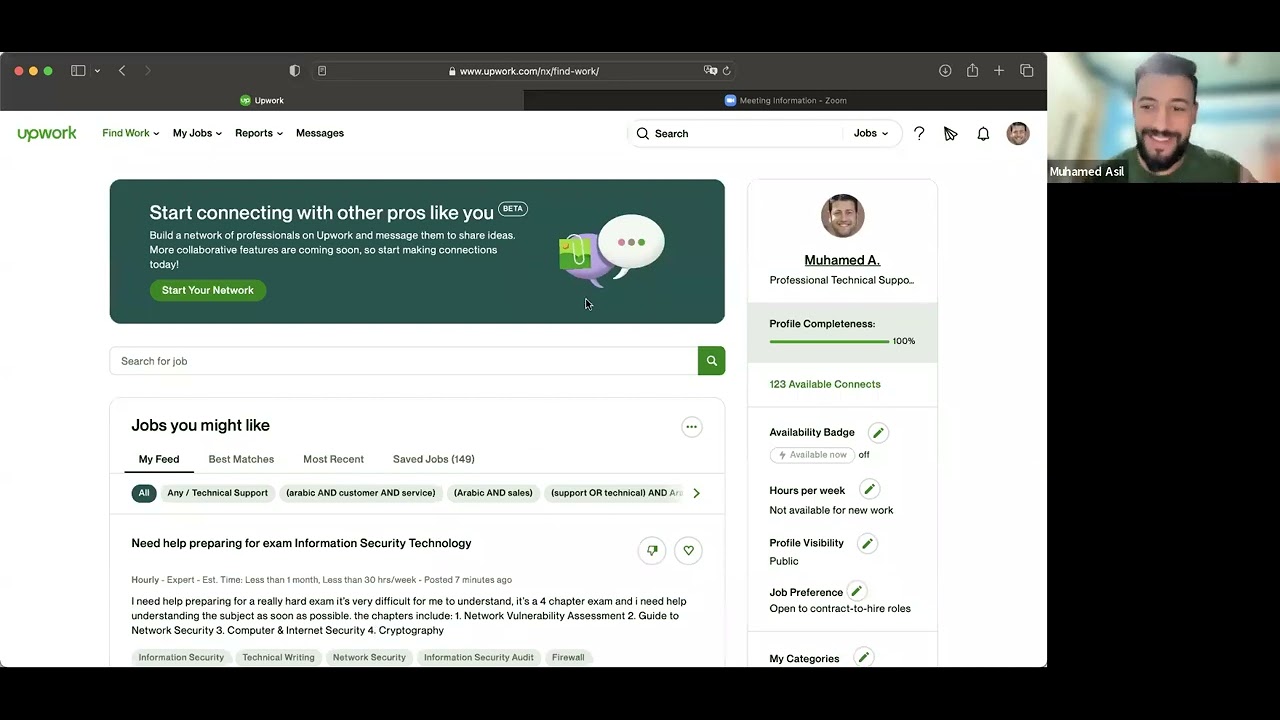This screenshot has width=1280, height=720.
Task: Open the account avatar menu in navbar
Action: coord(1018,133)
